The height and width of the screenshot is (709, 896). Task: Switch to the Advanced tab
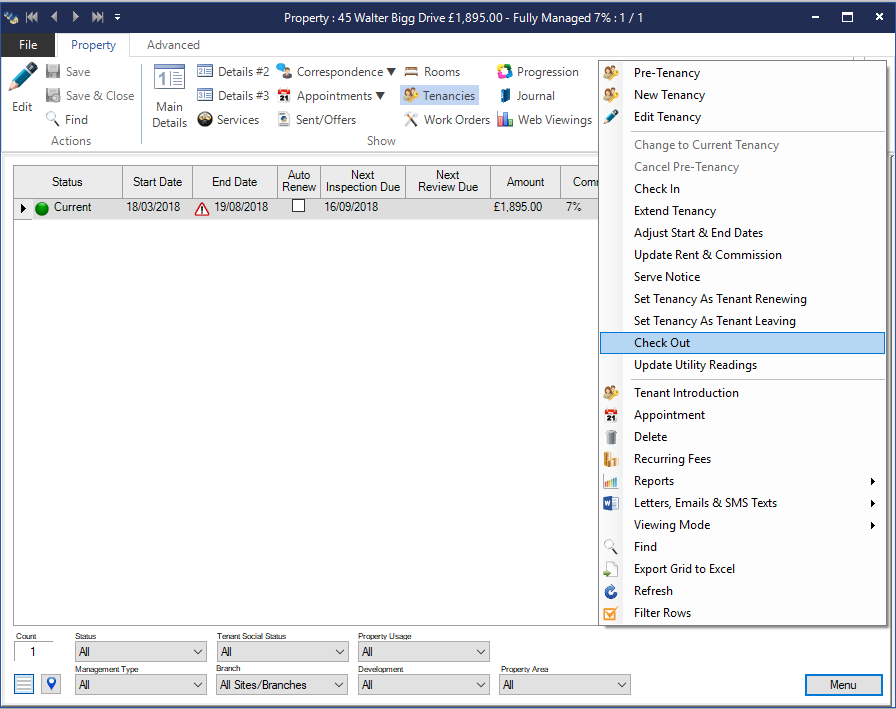coord(173,45)
